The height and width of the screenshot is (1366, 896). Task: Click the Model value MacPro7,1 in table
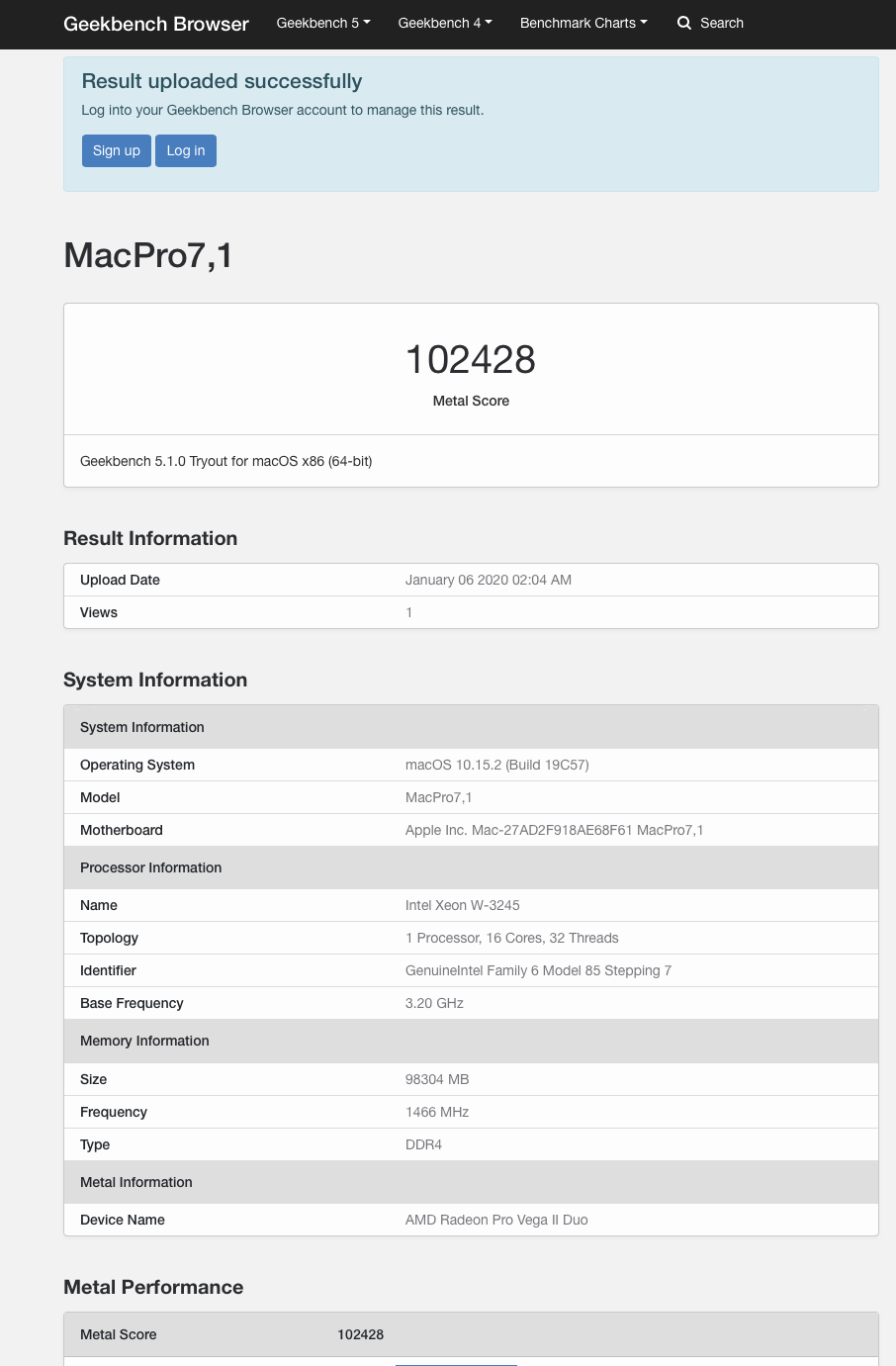pos(439,797)
